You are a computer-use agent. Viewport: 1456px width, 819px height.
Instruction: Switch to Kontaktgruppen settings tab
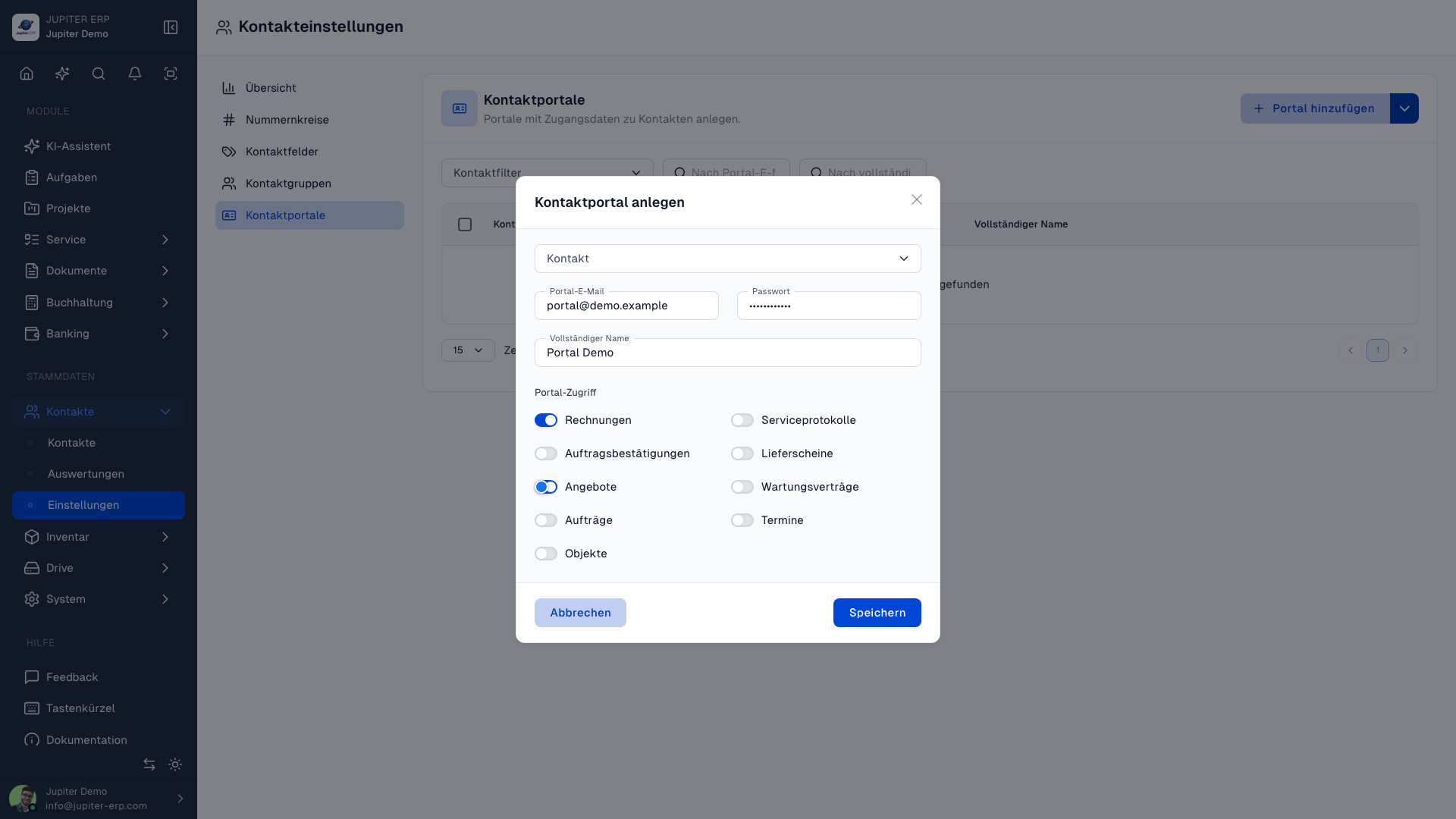[x=309, y=184]
